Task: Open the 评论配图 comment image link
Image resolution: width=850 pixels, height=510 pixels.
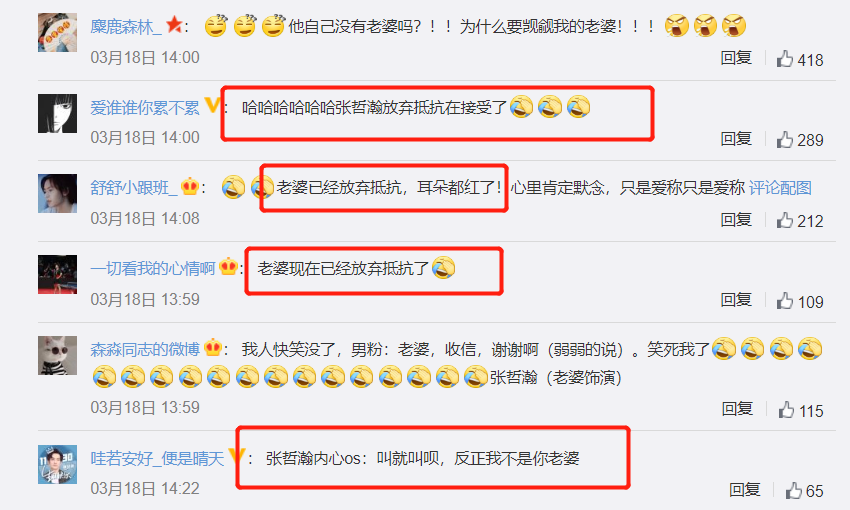Action: pyautogui.click(x=780, y=188)
